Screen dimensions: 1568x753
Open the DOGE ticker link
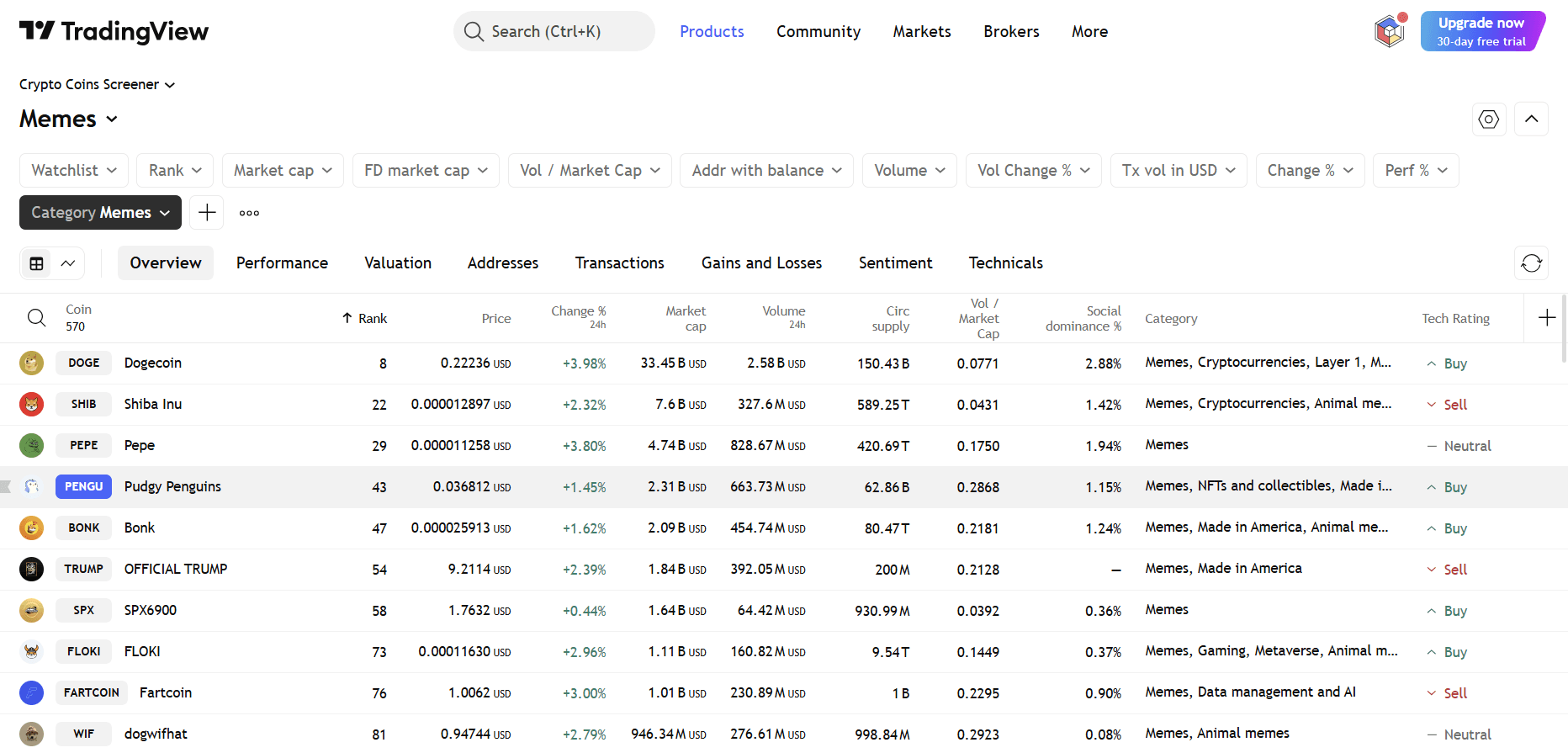(83, 363)
